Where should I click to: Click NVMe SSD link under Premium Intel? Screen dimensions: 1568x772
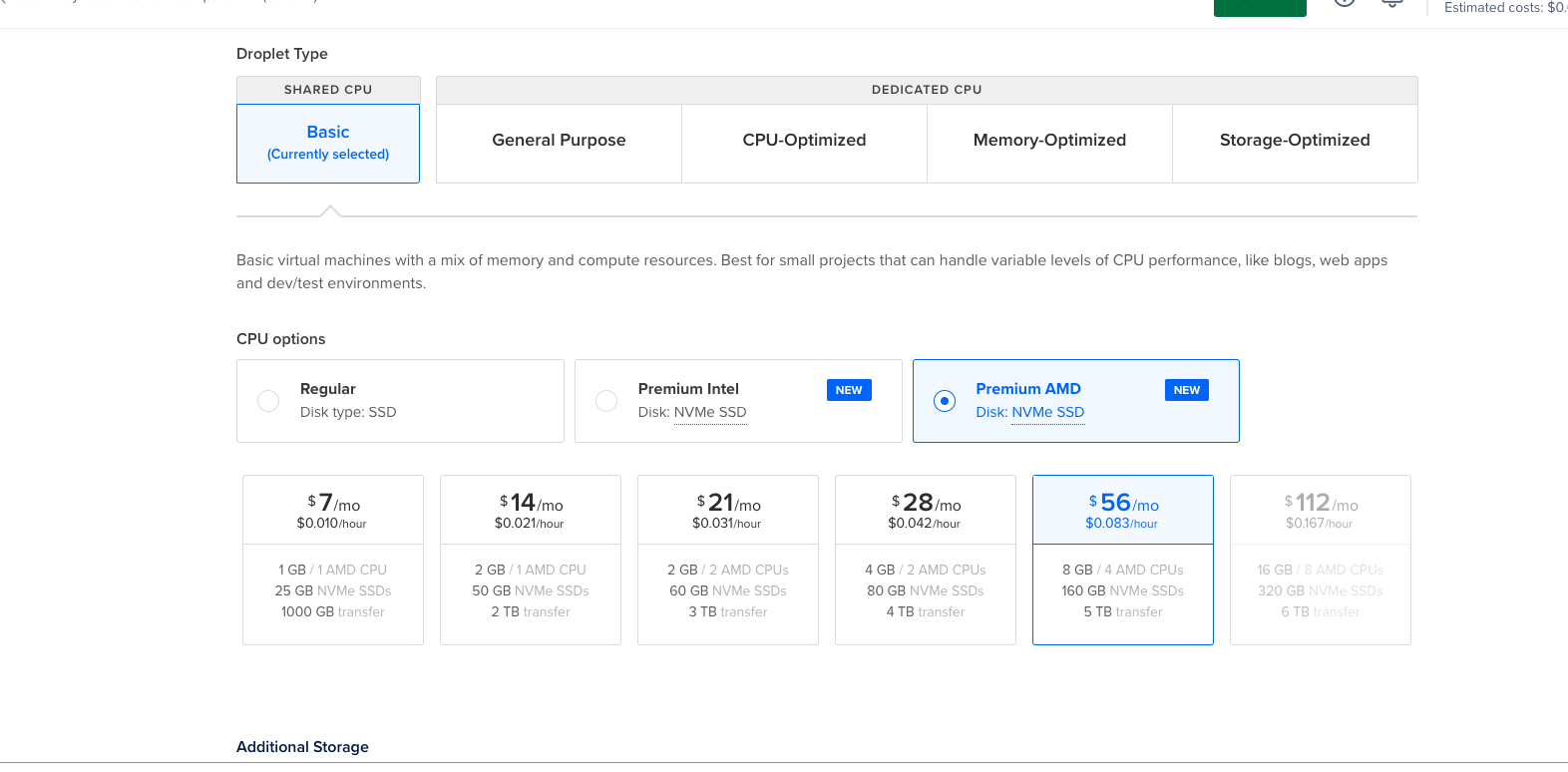coord(710,413)
